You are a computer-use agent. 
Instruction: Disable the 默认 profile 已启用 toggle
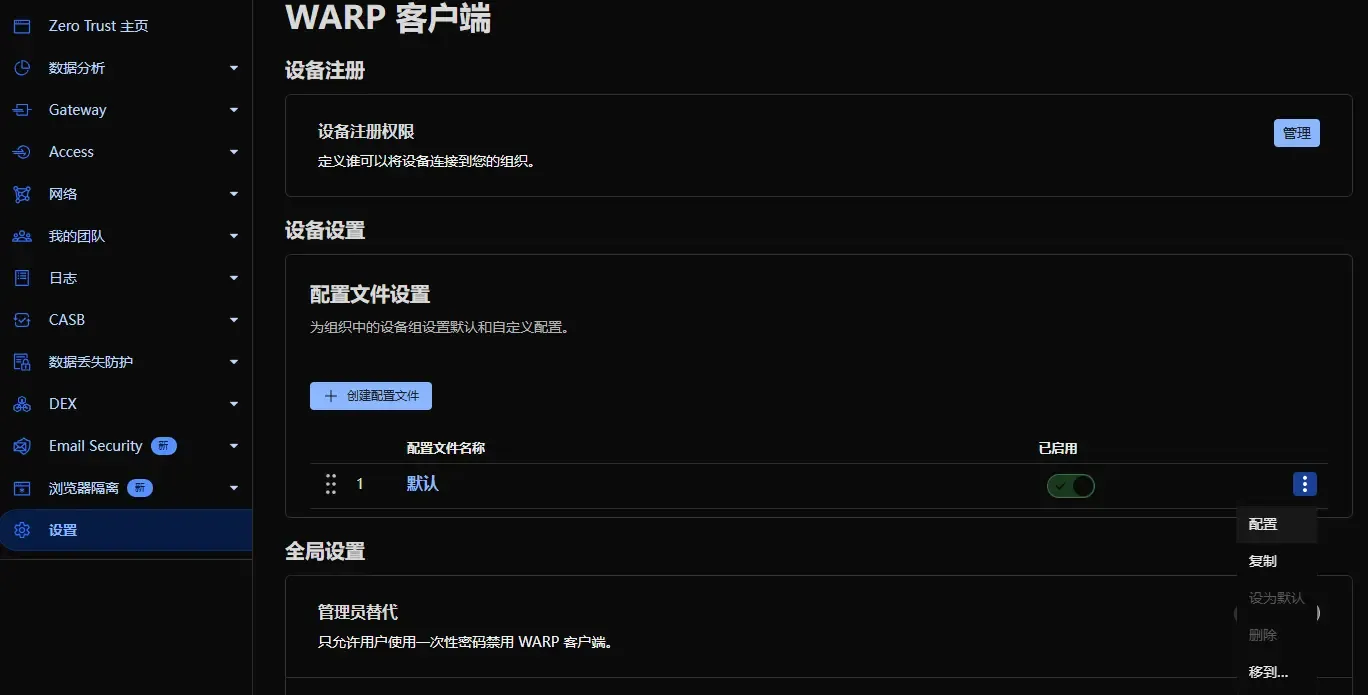(1070, 485)
